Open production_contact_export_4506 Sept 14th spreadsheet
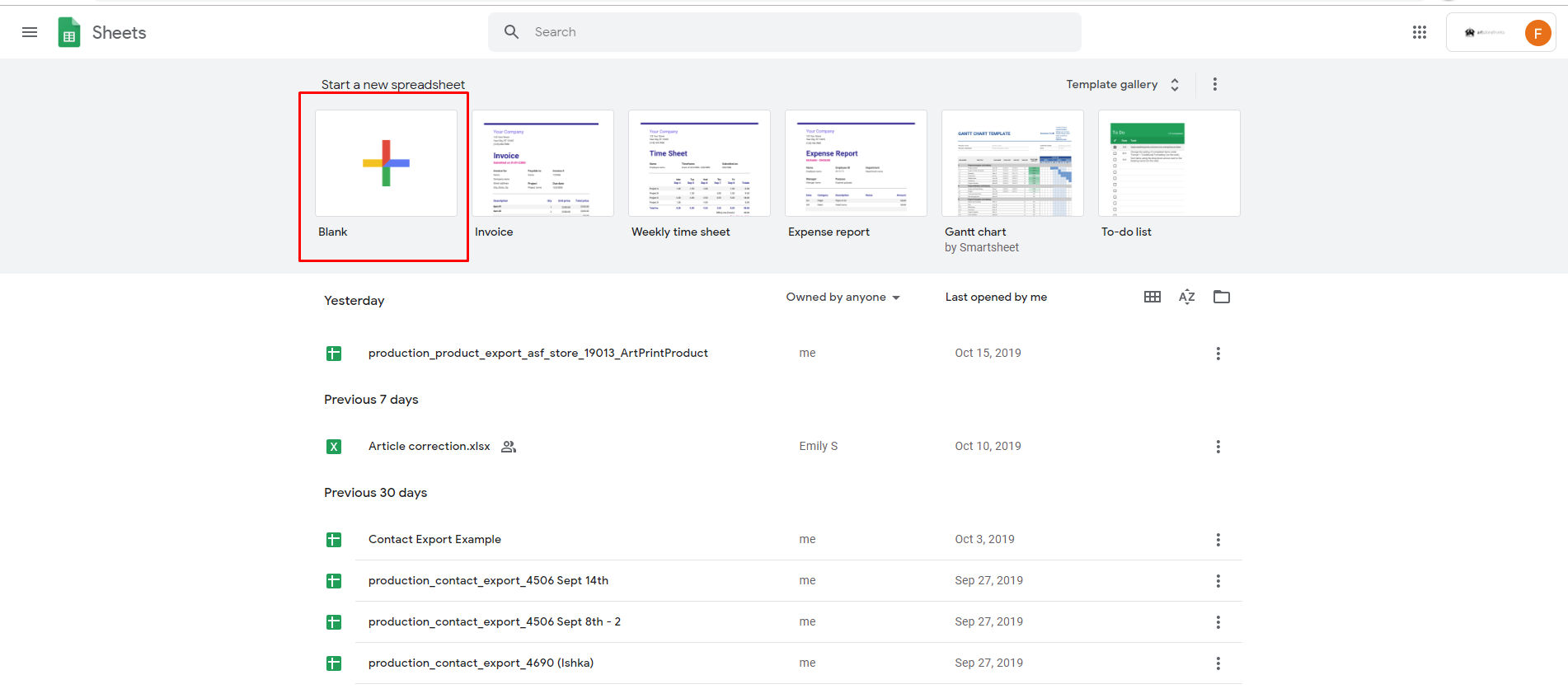 488,580
